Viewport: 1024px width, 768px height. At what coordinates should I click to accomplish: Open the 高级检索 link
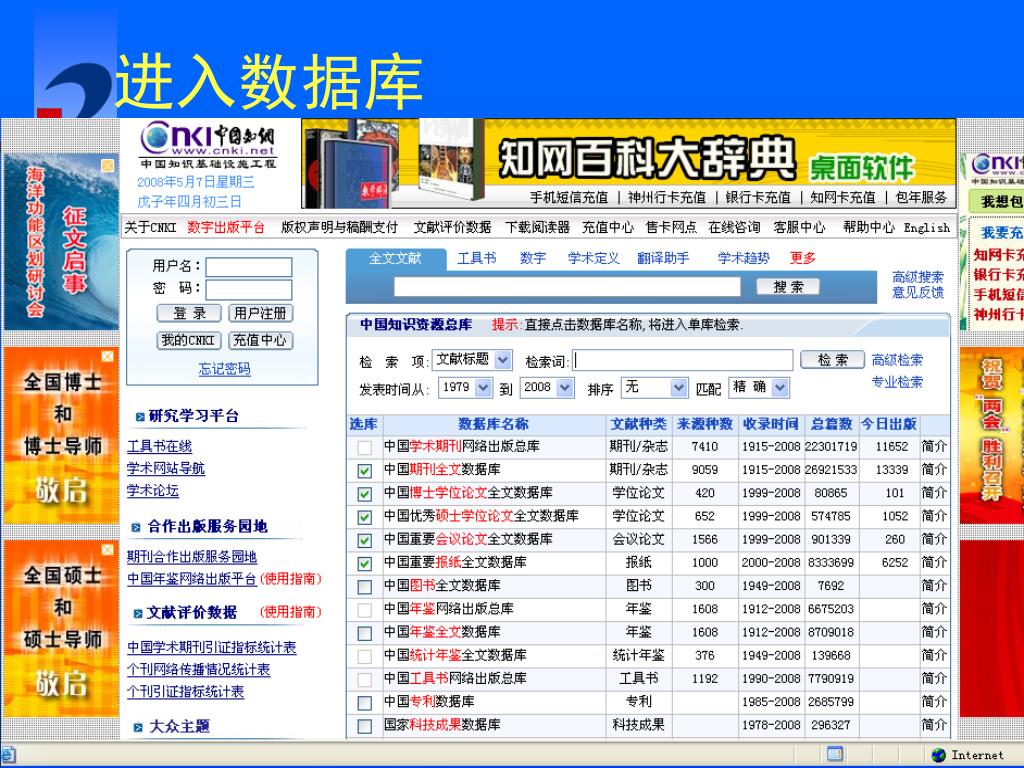click(897, 360)
